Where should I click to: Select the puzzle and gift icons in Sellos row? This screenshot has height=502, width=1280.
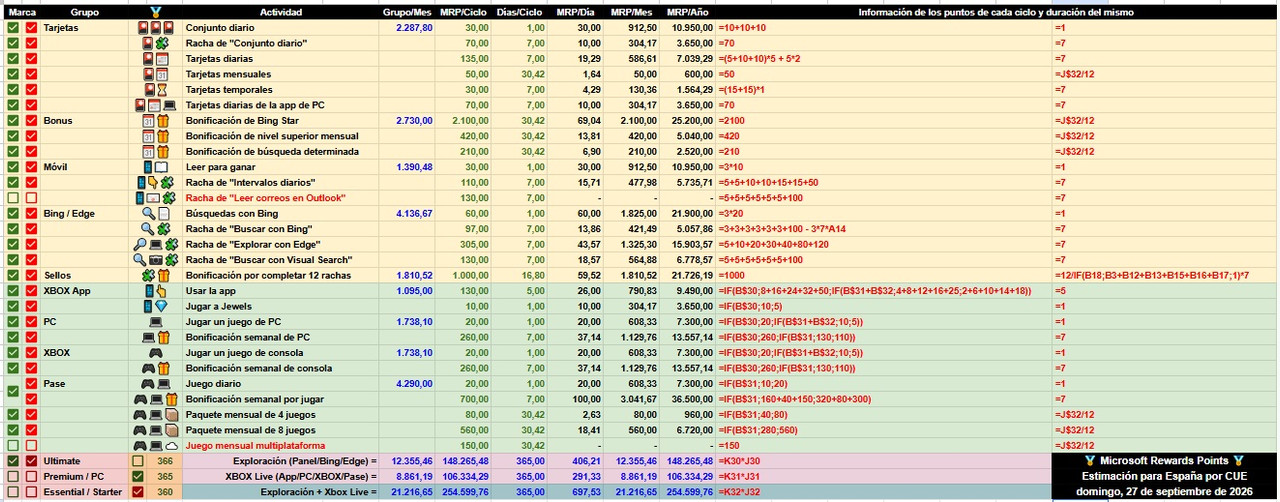(x=155, y=275)
